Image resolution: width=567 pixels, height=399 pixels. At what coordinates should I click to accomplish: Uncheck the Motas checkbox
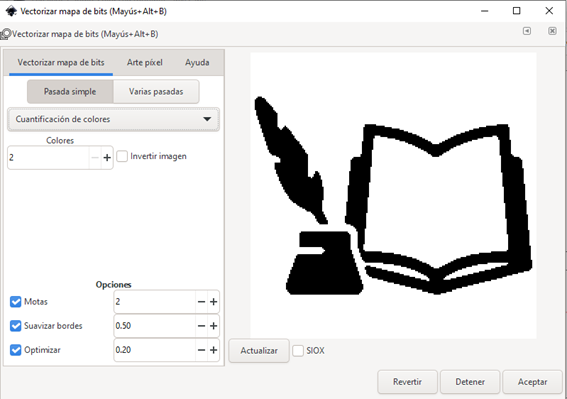tap(16, 302)
